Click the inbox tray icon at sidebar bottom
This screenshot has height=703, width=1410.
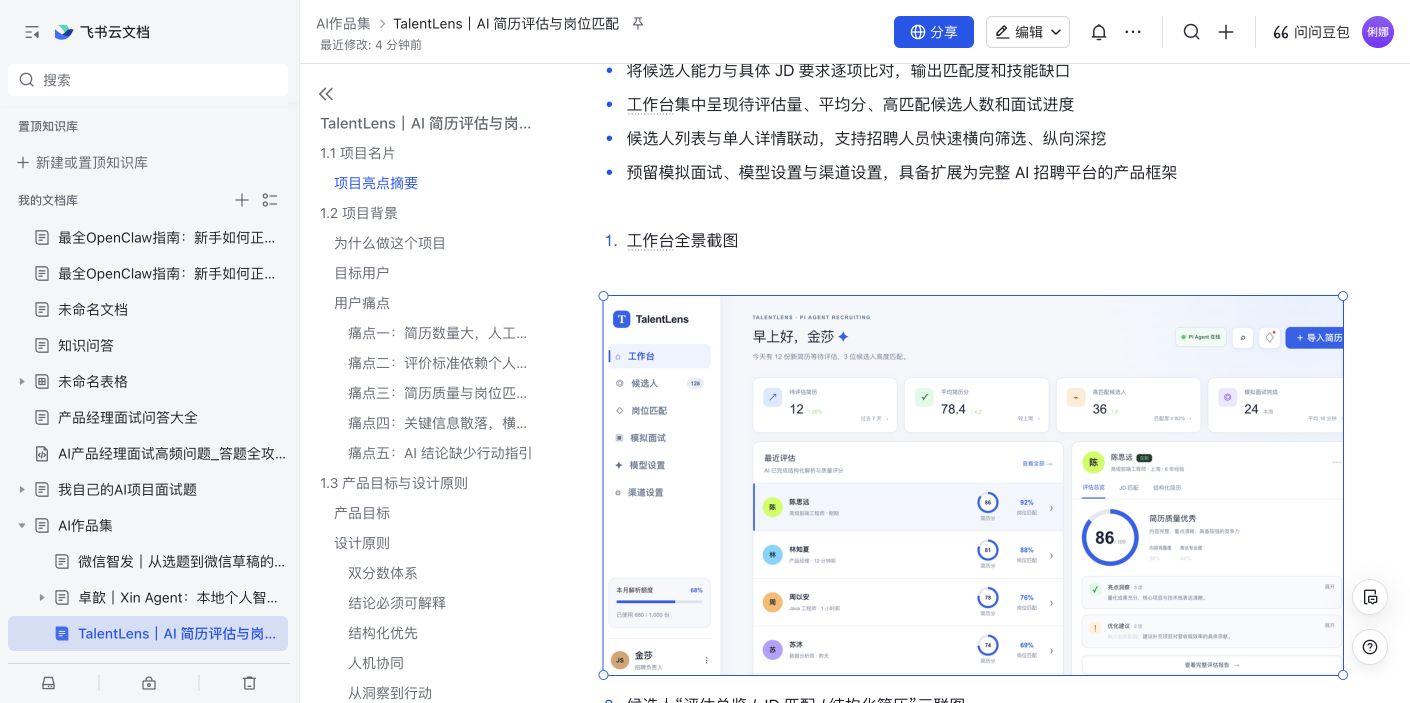tap(48, 683)
